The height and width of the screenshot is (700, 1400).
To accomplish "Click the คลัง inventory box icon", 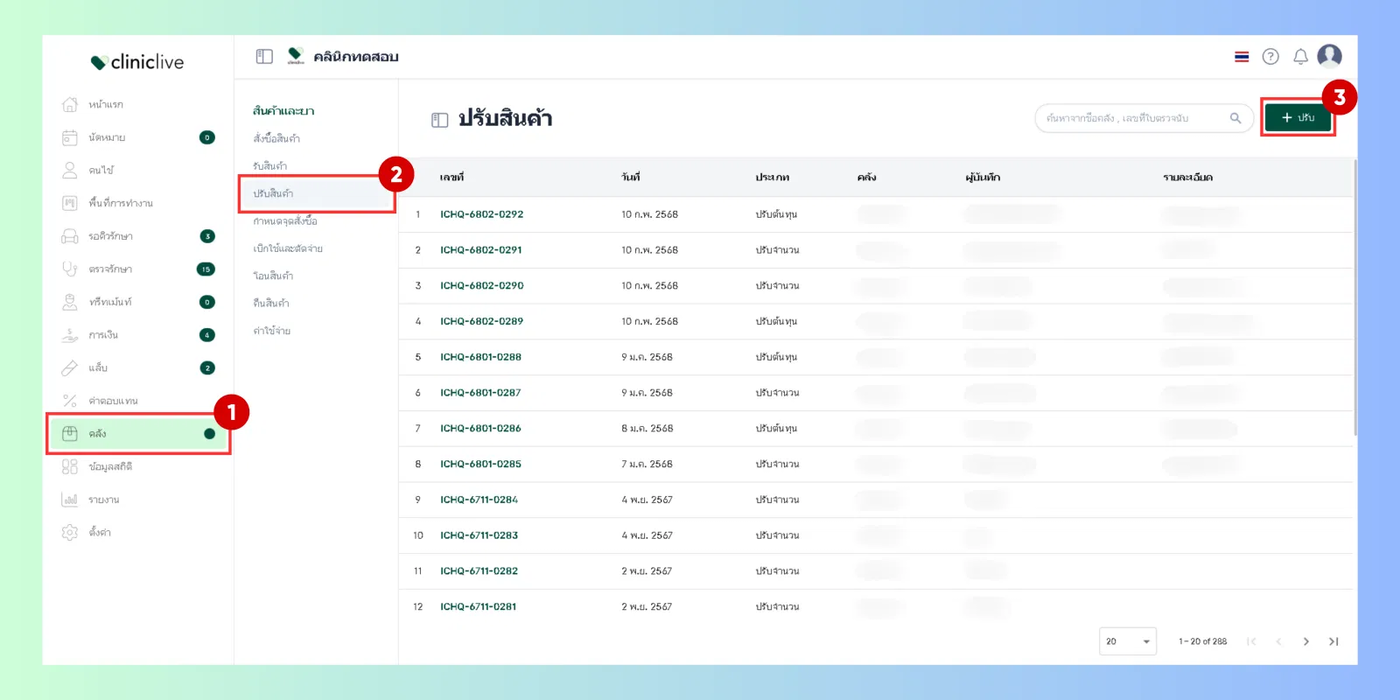I will [x=69, y=434].
